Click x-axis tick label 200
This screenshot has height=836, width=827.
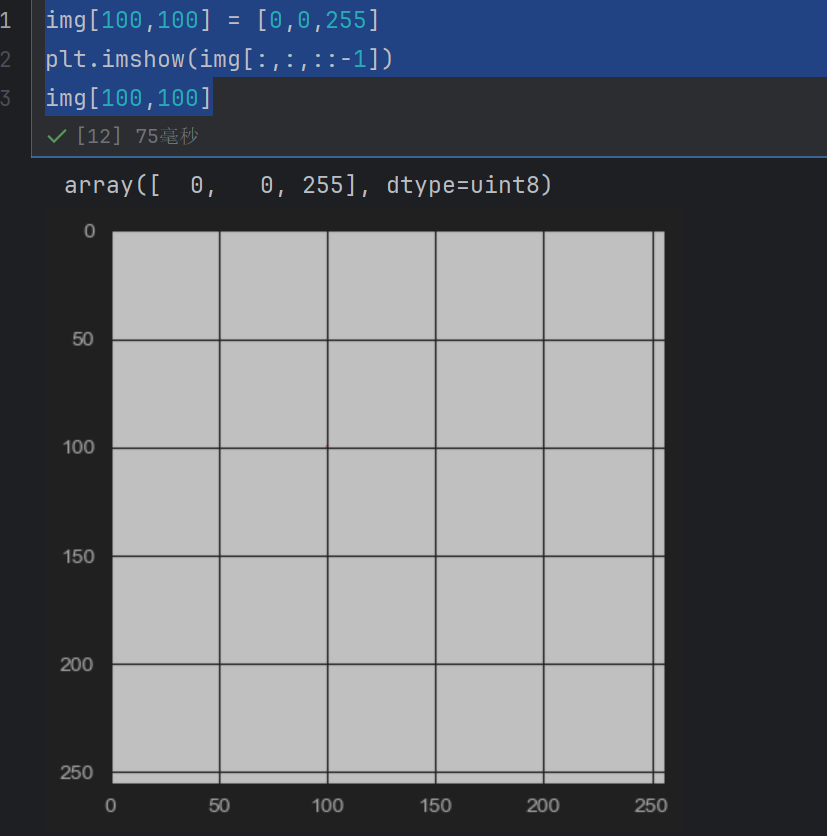[543, 805]
